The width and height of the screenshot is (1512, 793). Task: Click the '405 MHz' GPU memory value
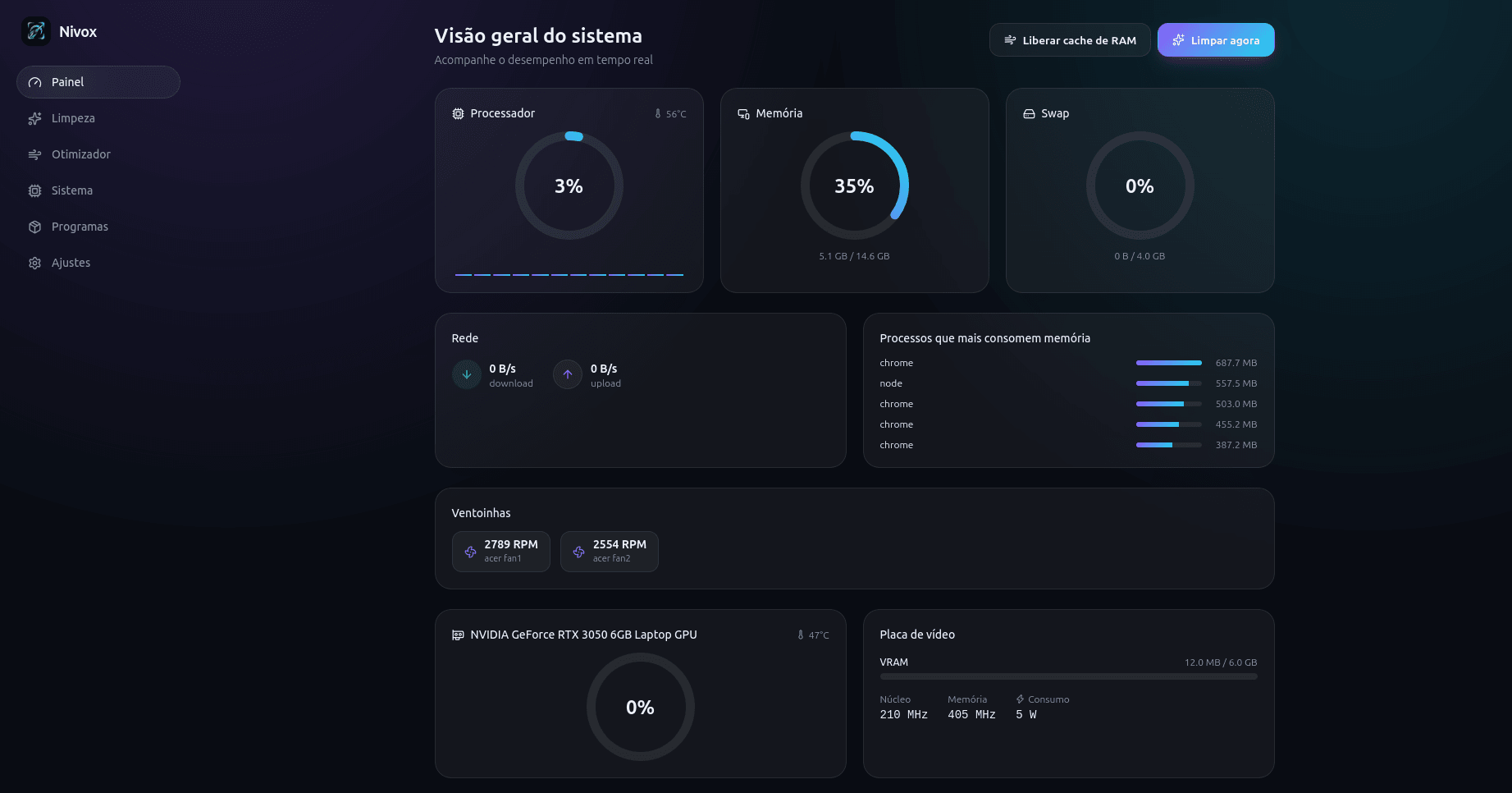(971, 715)
